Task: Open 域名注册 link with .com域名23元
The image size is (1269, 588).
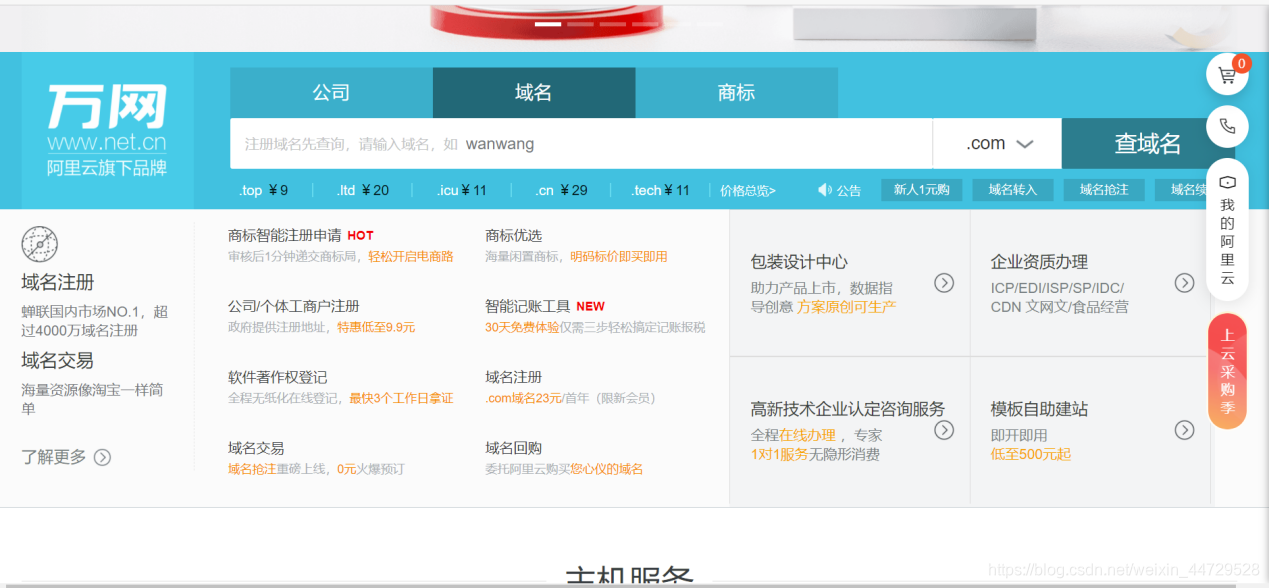Action: click(x=513, y=377)
